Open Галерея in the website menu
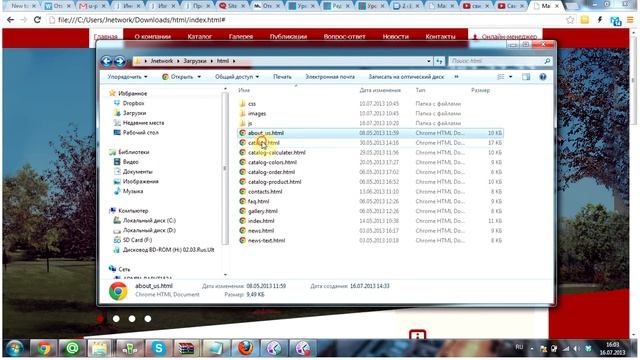 coord(241,36)
